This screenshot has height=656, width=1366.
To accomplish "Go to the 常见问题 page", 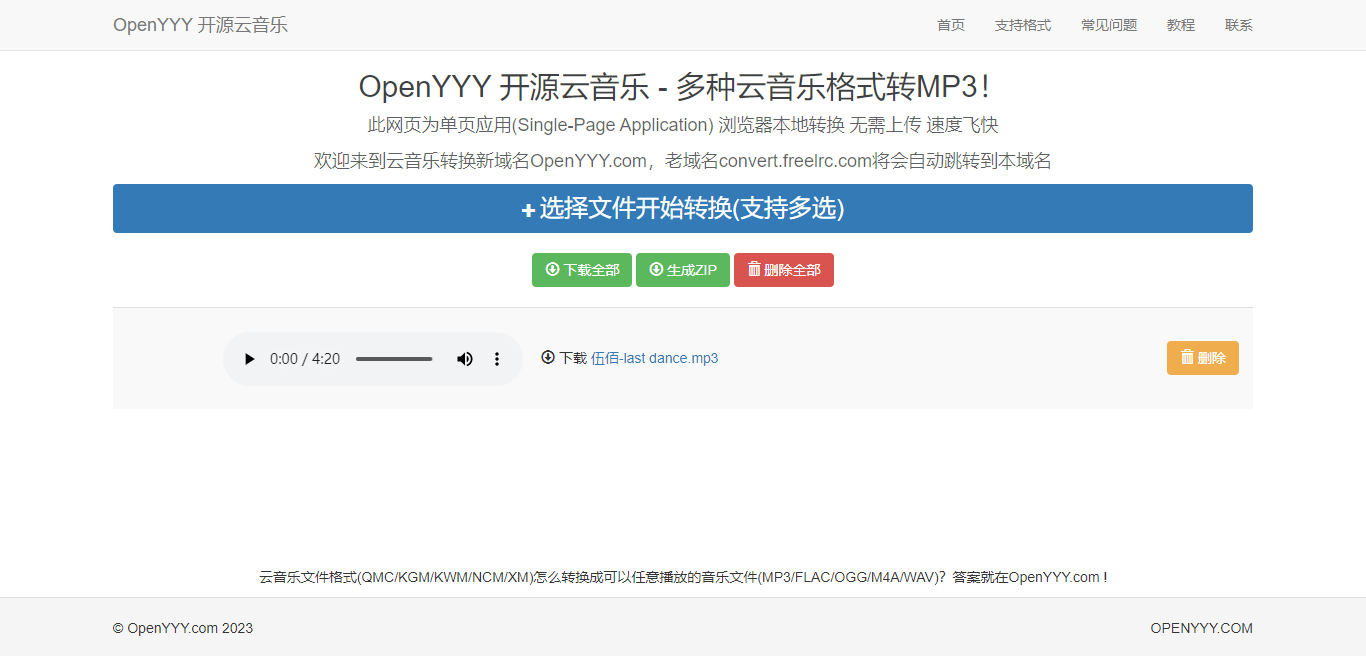I will click(x=1109, y=25).
